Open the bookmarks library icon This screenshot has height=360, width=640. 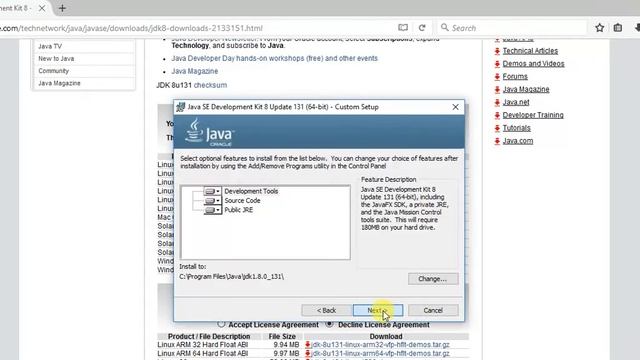click(x=618, y=28)
